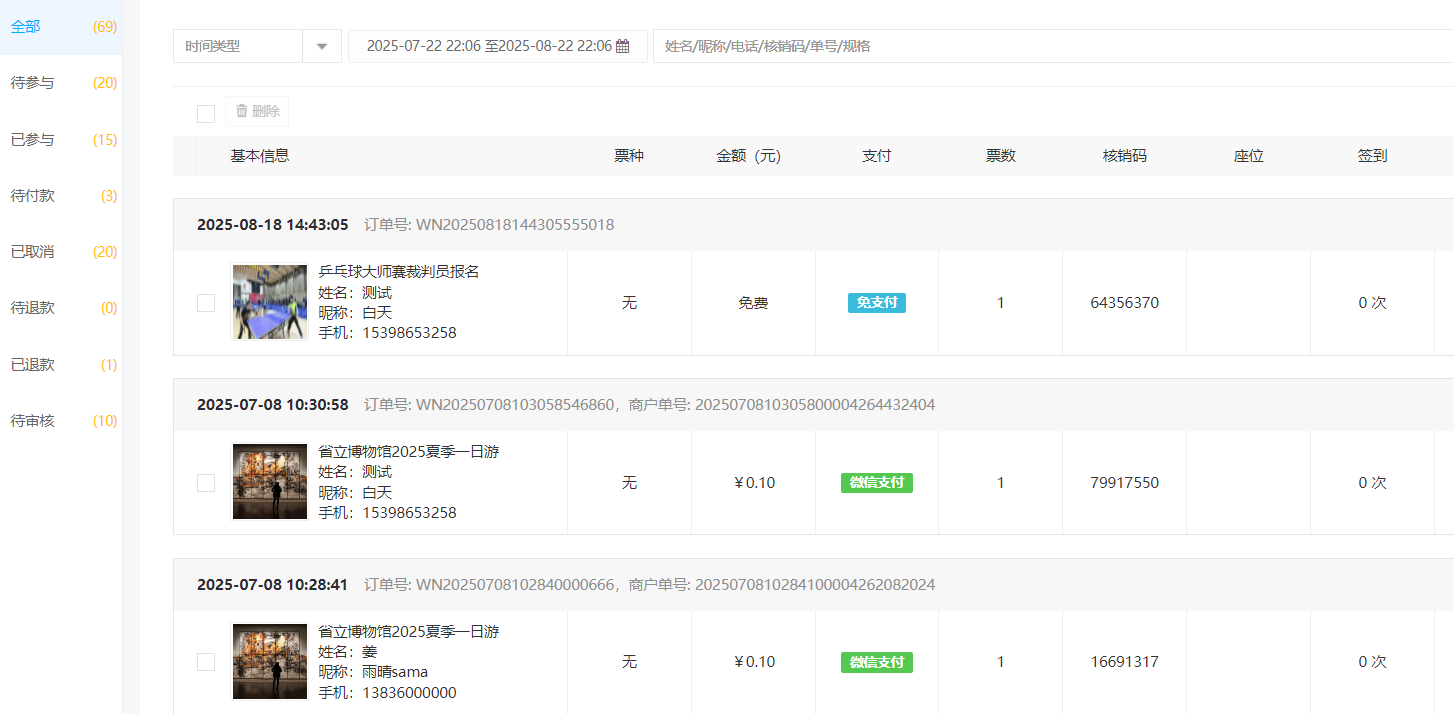
Task: Click order timestamp 2025-07-08 10:28:41
Action: coord(273,585)
